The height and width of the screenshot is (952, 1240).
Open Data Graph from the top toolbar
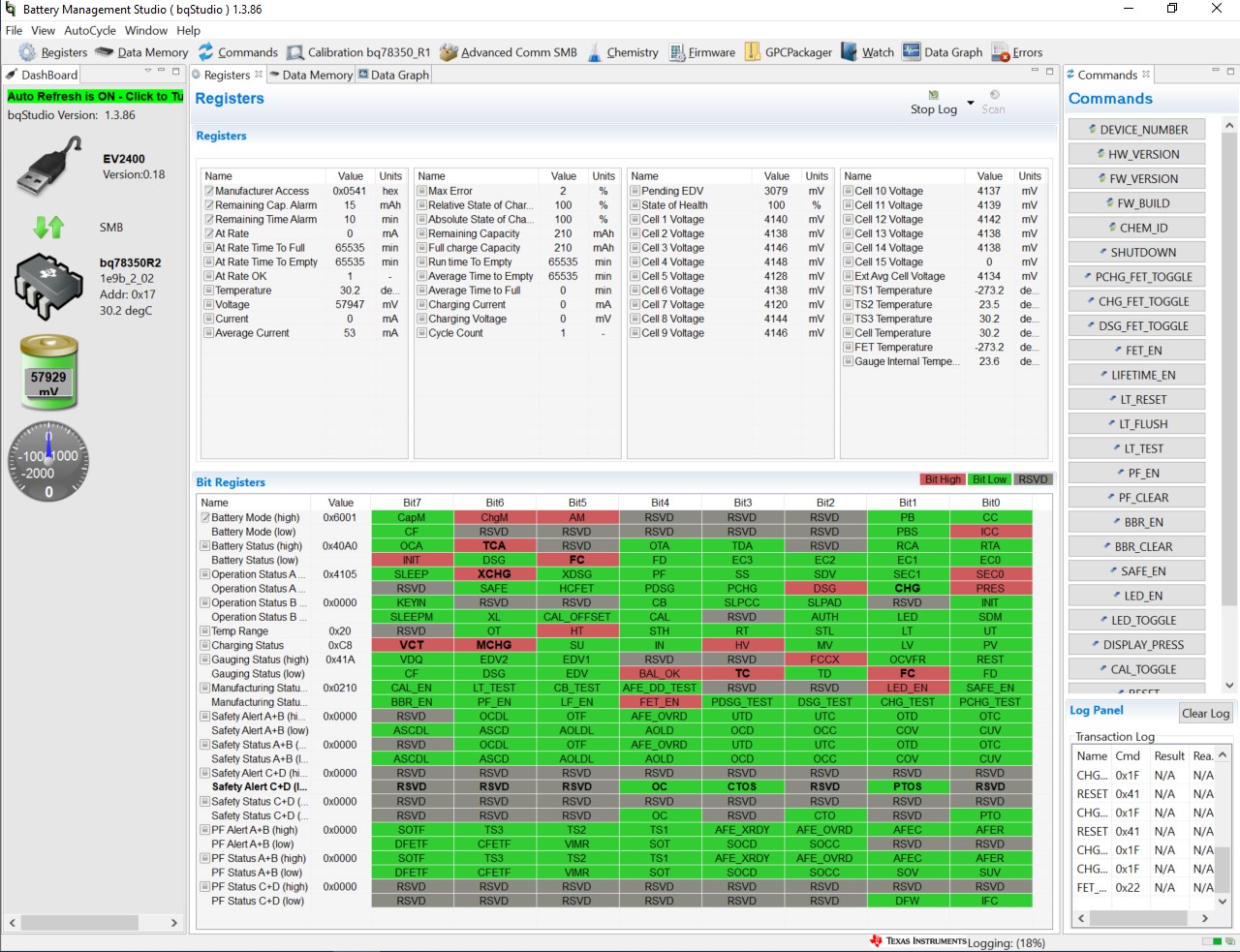pos(942,52)
